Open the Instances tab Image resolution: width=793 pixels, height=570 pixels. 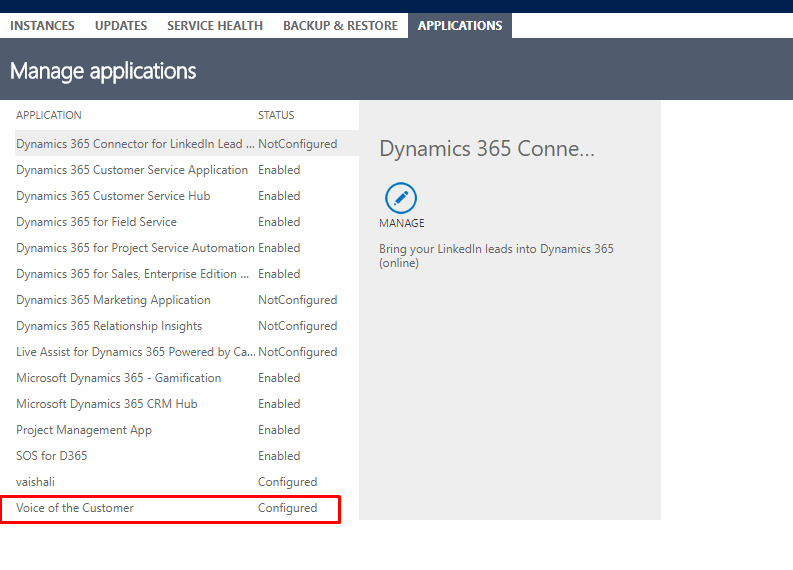click(42, 26)
